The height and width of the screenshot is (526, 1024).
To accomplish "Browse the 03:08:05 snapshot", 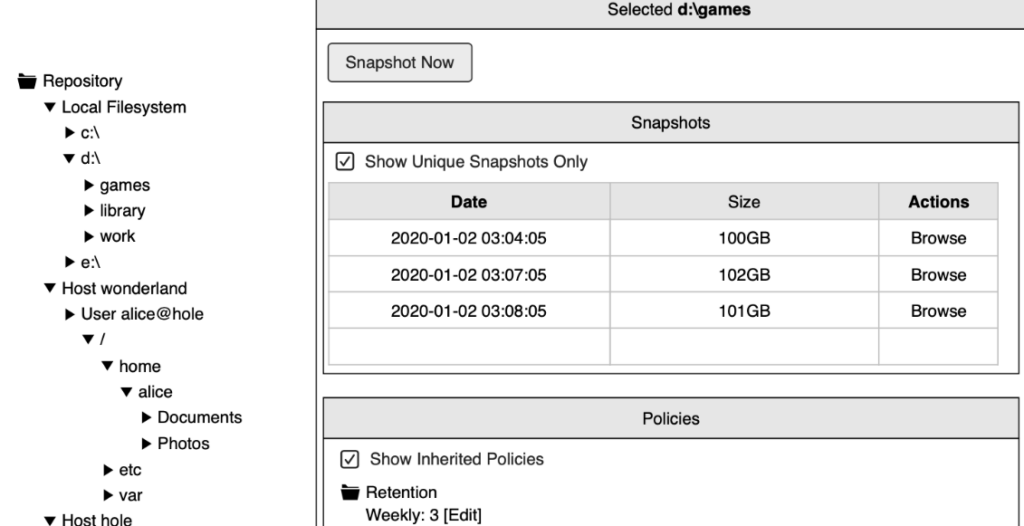I will 938,311.
